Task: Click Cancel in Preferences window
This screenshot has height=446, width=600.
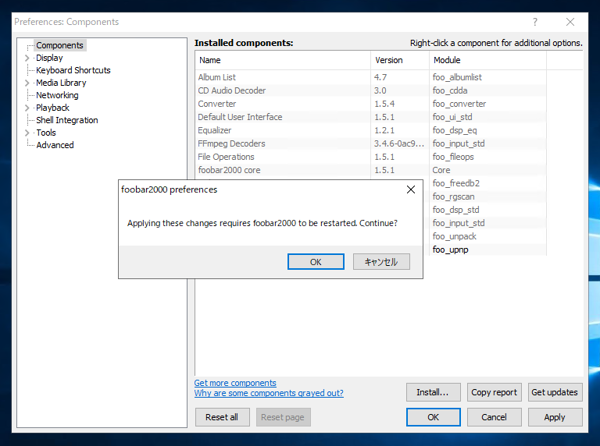Action: pos(494,417)
